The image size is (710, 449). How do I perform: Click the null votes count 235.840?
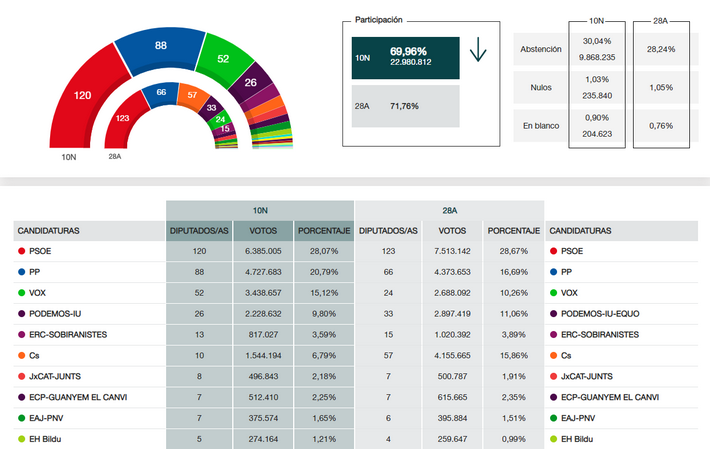click(x=597, y=96)
